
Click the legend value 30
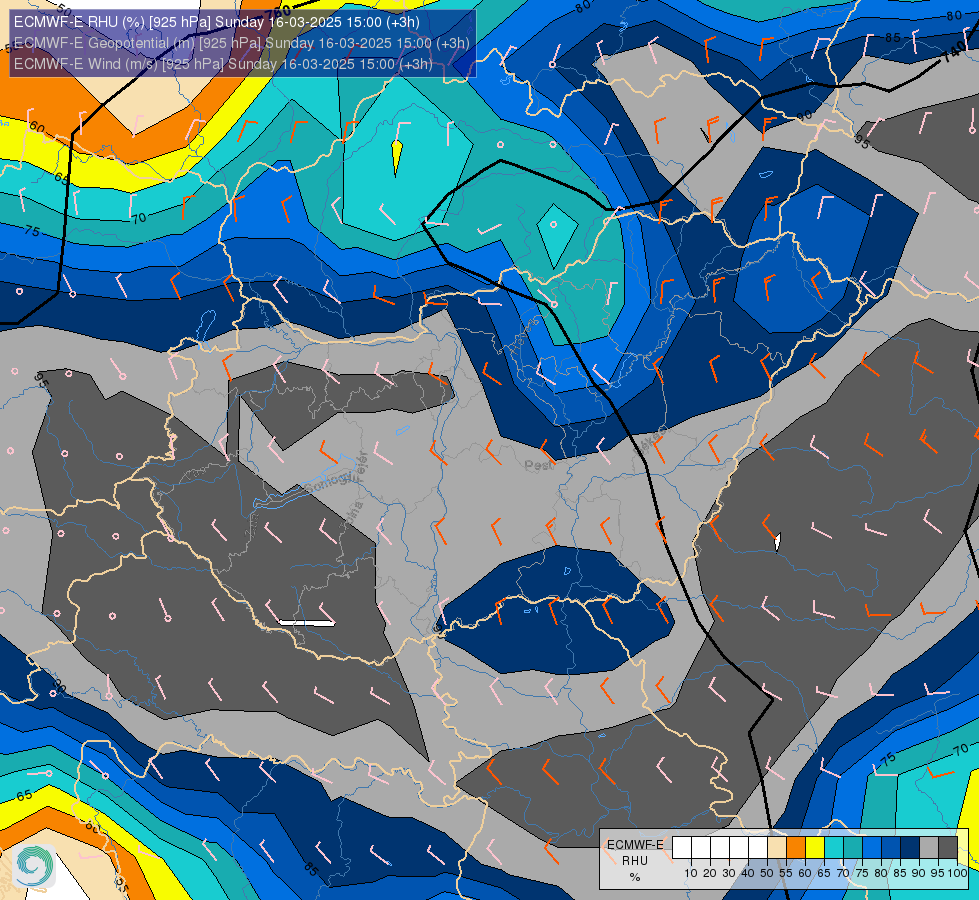tap(729, 873)
